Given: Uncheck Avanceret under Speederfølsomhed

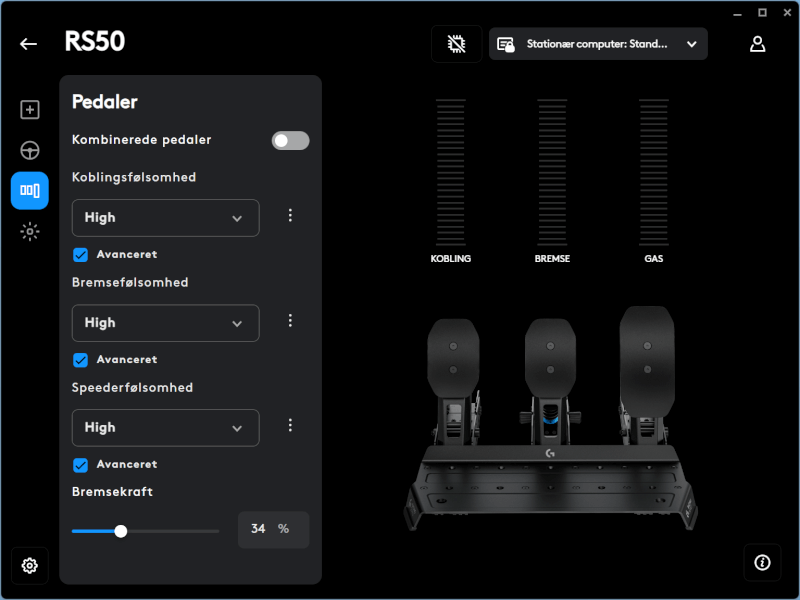Looking at the screenshot, I should click(81, 465).
